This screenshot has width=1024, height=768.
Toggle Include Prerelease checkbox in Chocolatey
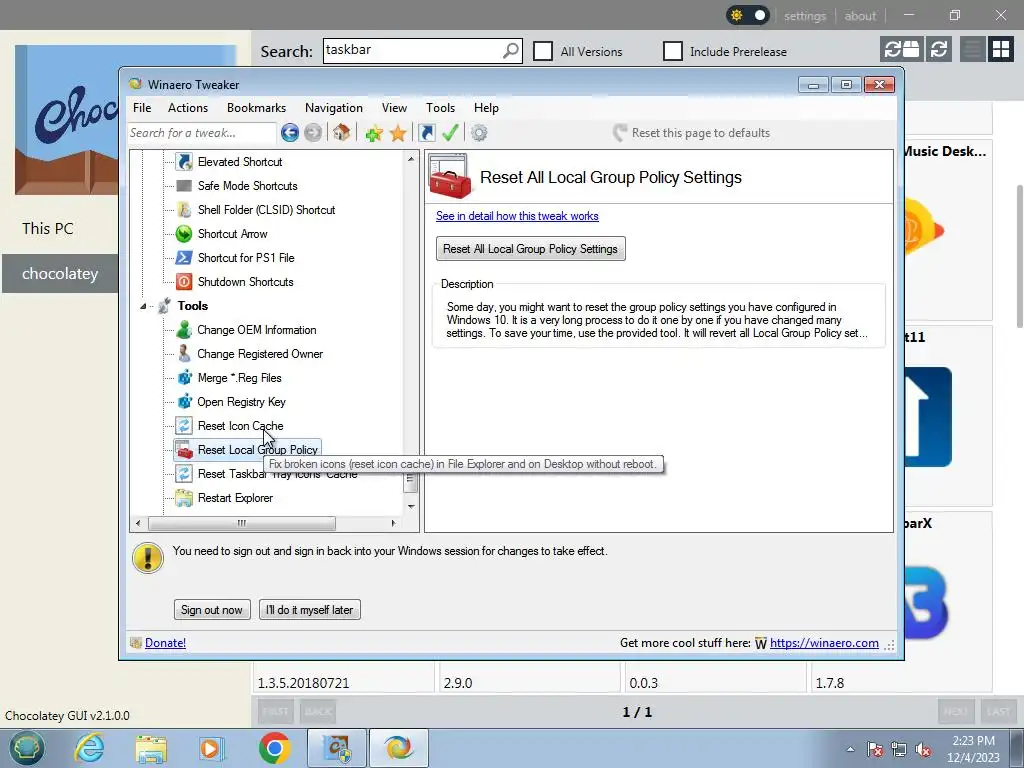tap(673, 52)
